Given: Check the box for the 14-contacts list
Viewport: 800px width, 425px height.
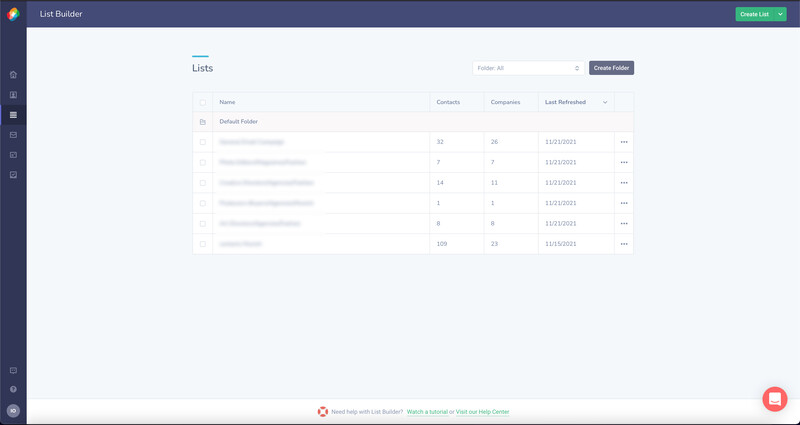Looking at the screenshot, I should point(203,183).
